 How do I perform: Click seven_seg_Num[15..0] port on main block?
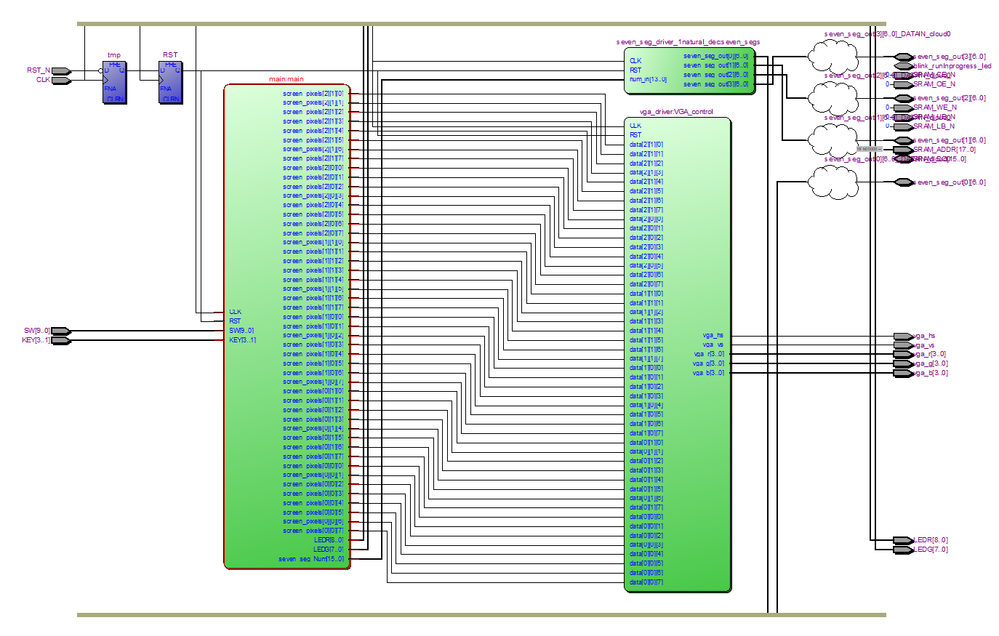tap(312, 560)
